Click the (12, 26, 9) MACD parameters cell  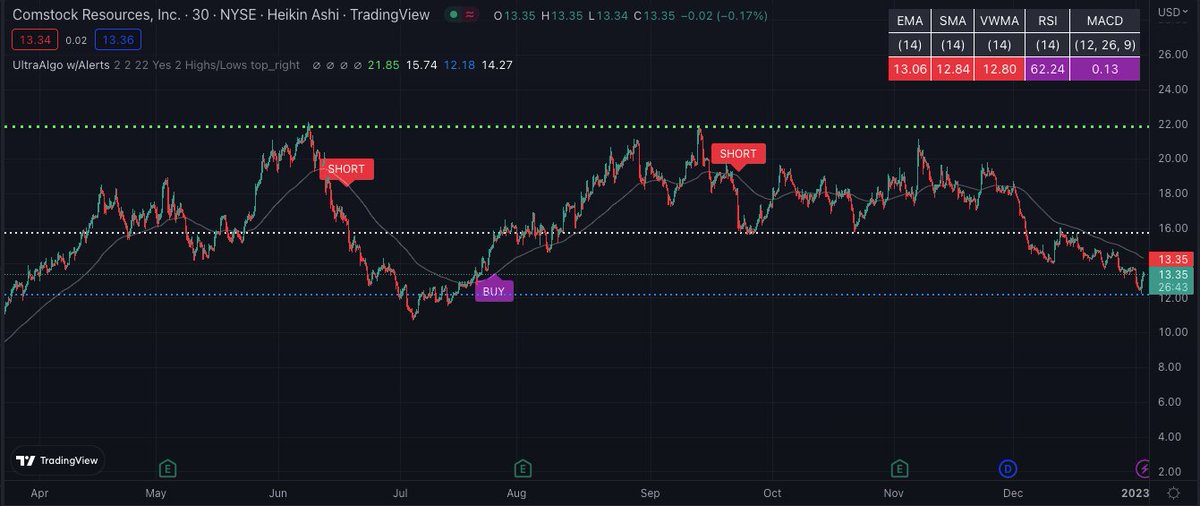(x=1103, y=45)
